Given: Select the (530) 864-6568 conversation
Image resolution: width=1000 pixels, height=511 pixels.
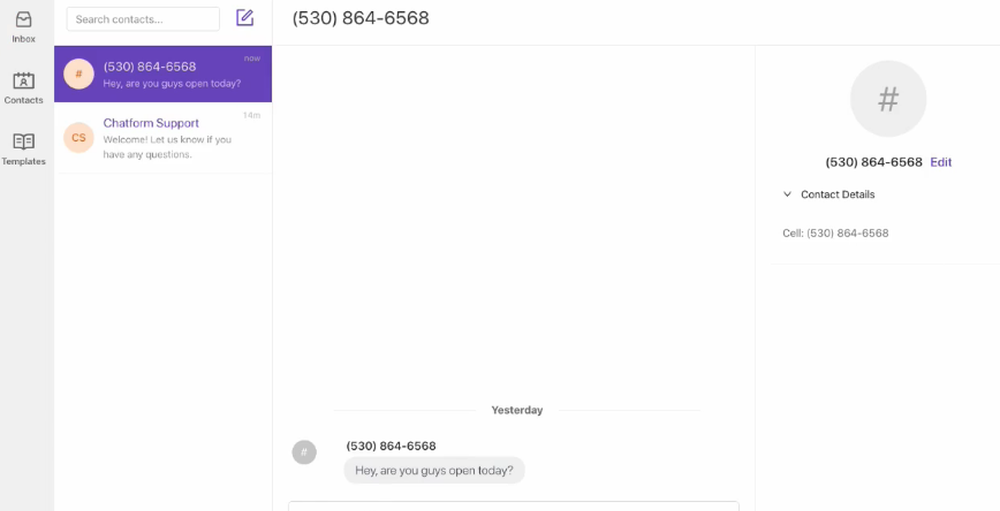Looking at the screenshot, I should (163, 74).
